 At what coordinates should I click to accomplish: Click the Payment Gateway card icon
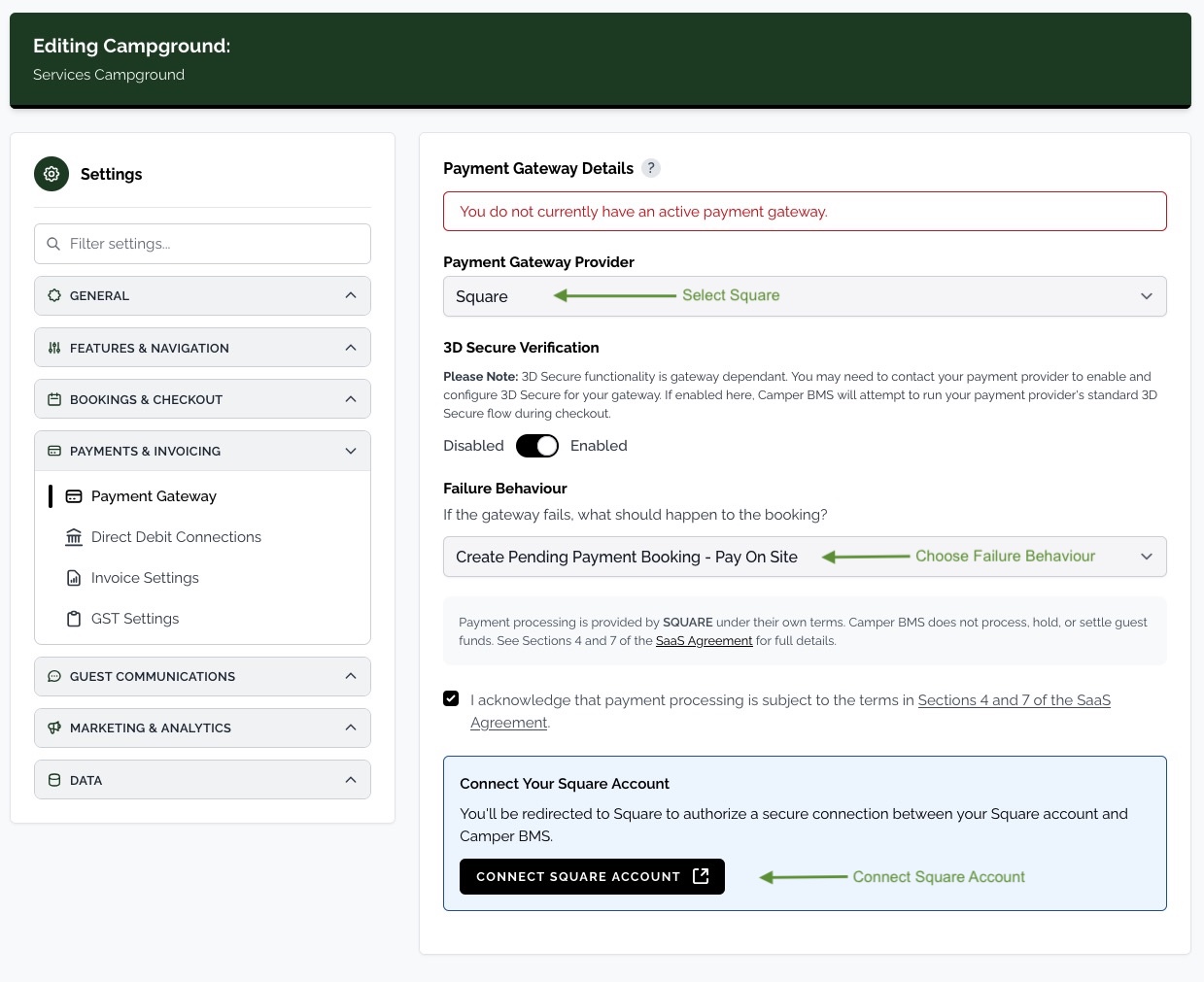click(74, 496)
